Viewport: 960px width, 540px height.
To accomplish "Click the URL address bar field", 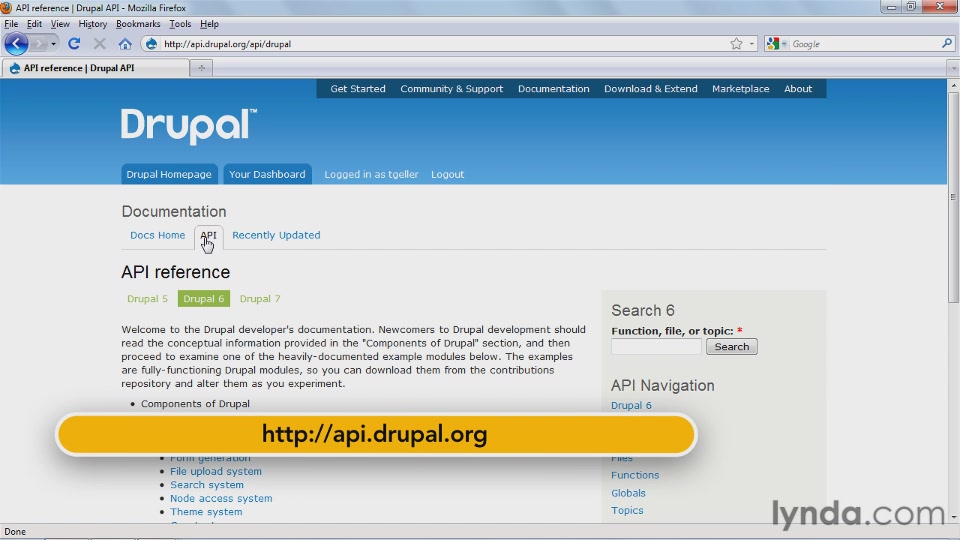I will click(444, 44).
